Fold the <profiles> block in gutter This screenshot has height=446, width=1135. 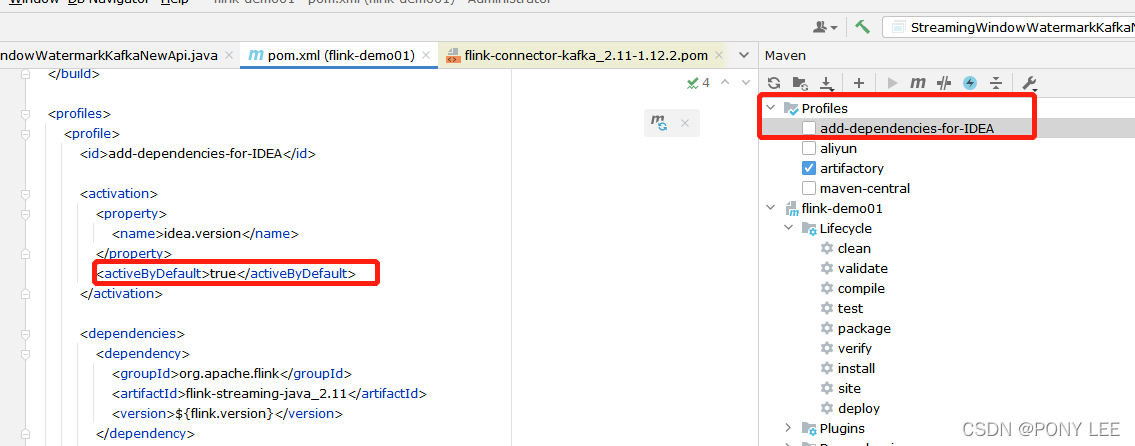pyautogui.click(x=25, y=114)
